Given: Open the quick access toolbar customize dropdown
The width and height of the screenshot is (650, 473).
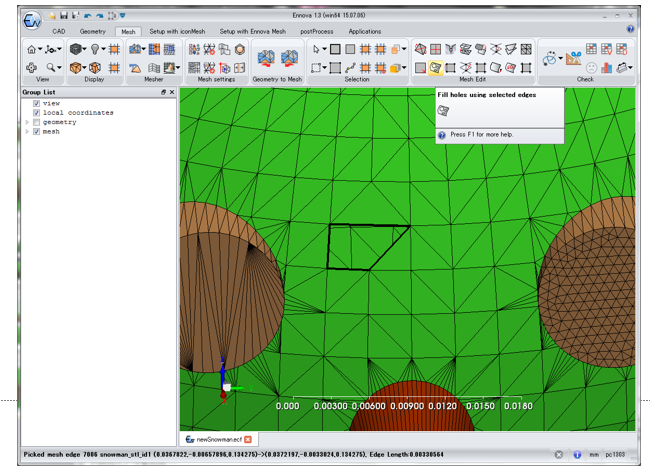Looking at the screenshot, I should [123, 16].
